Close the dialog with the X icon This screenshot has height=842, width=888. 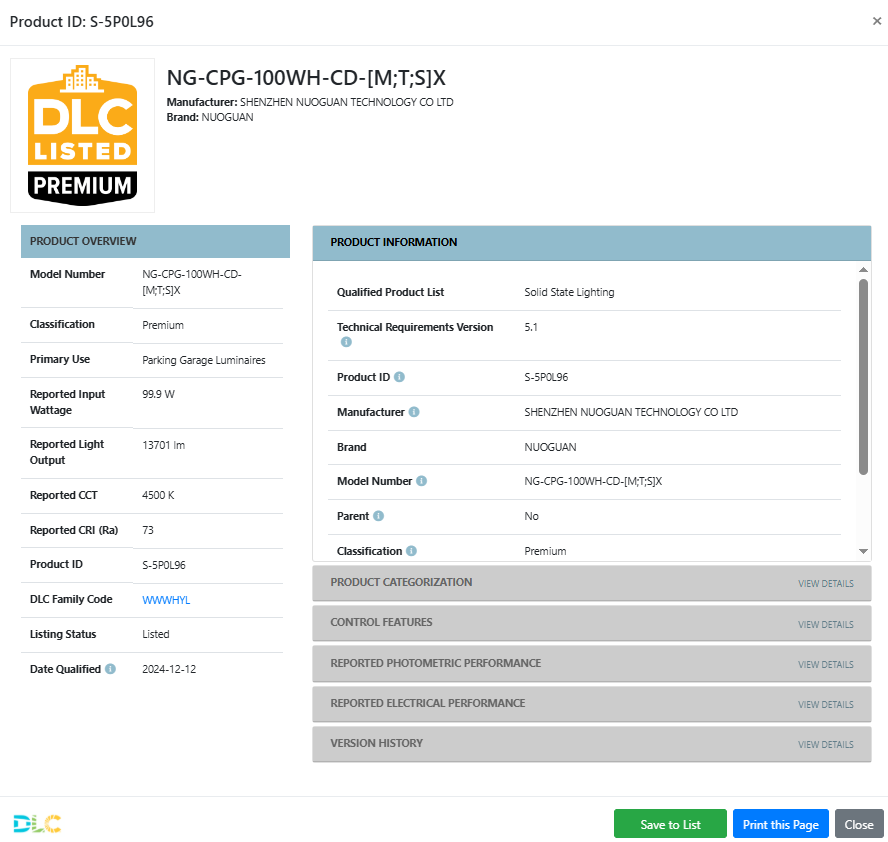(877, 21)
